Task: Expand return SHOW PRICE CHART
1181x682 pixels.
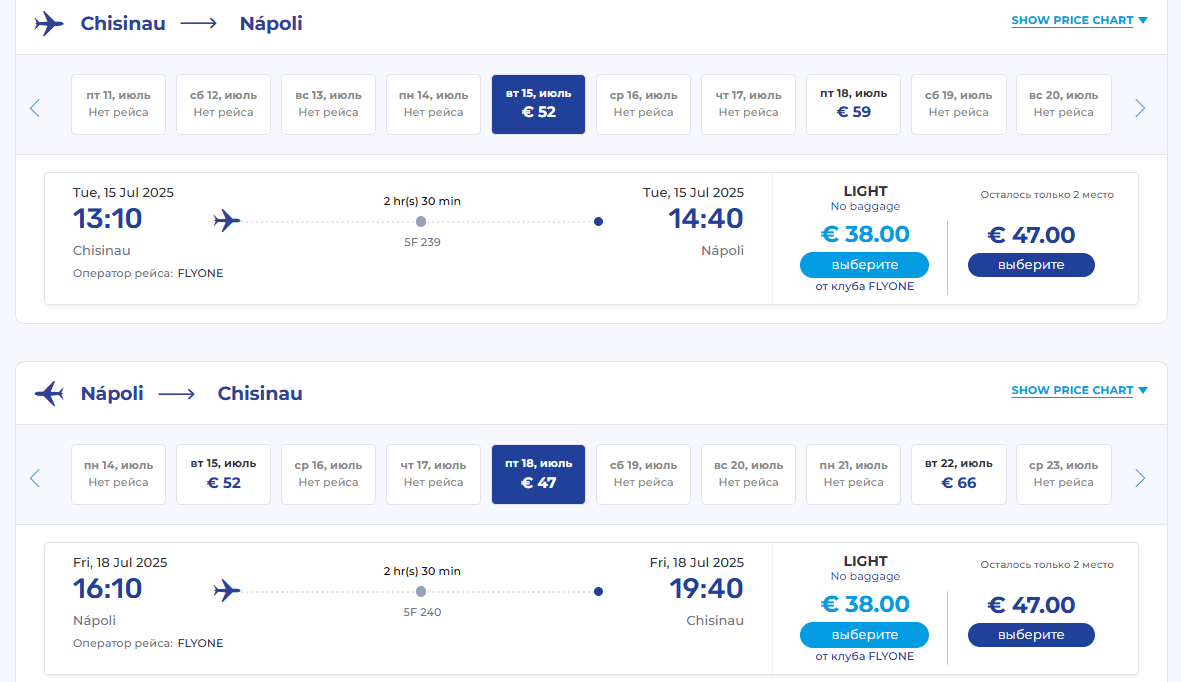Action: tap(1079, 390)
